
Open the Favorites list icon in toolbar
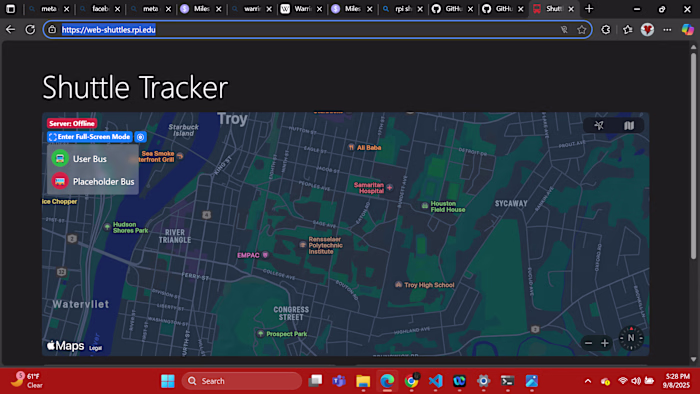tap(628, 30)
